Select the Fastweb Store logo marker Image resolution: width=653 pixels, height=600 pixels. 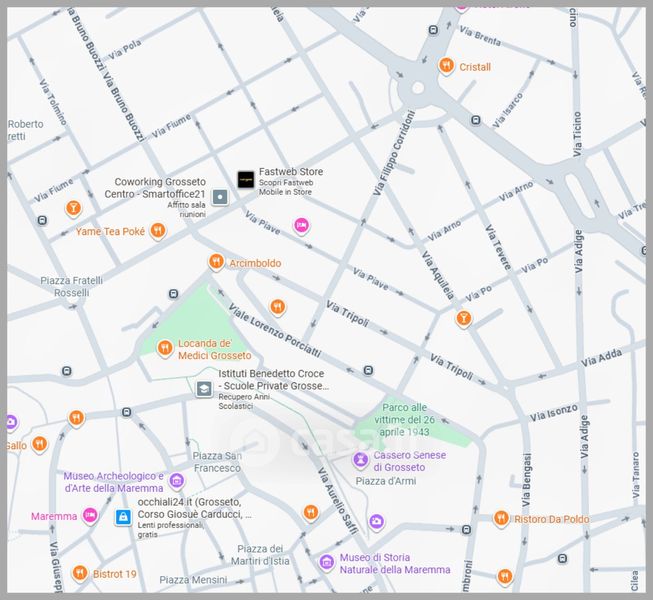(245, 180)
